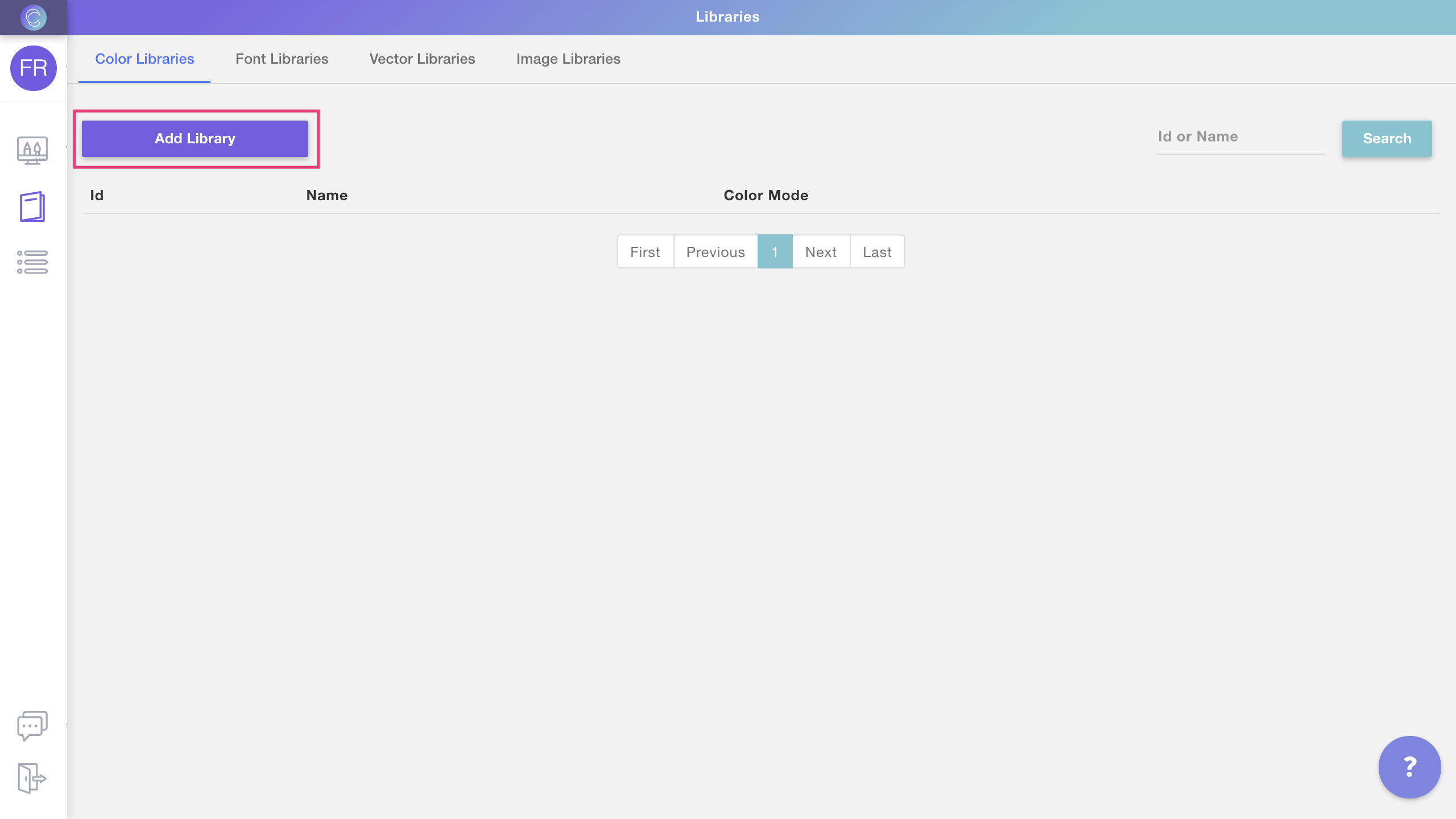Select page 1 in pagination
Viewport: 1456px width, 819px height.
(x=775, y=252)
